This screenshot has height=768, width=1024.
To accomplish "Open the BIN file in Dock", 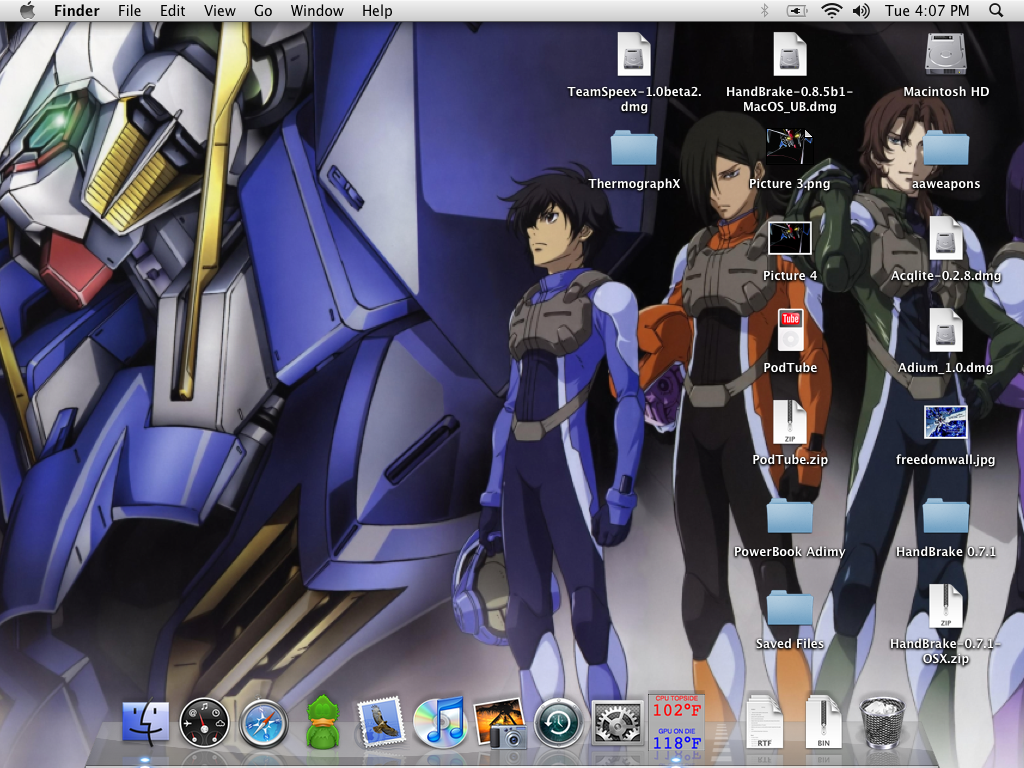I will [x=824, y=722].
